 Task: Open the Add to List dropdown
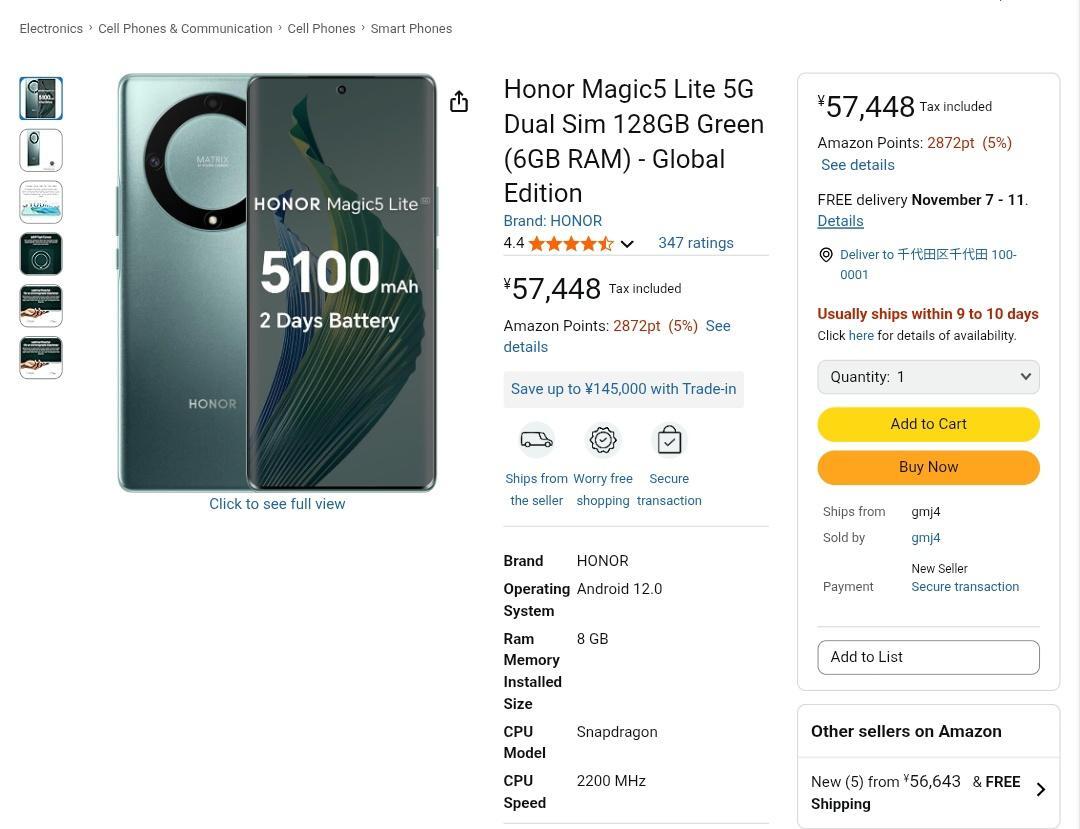928,657
